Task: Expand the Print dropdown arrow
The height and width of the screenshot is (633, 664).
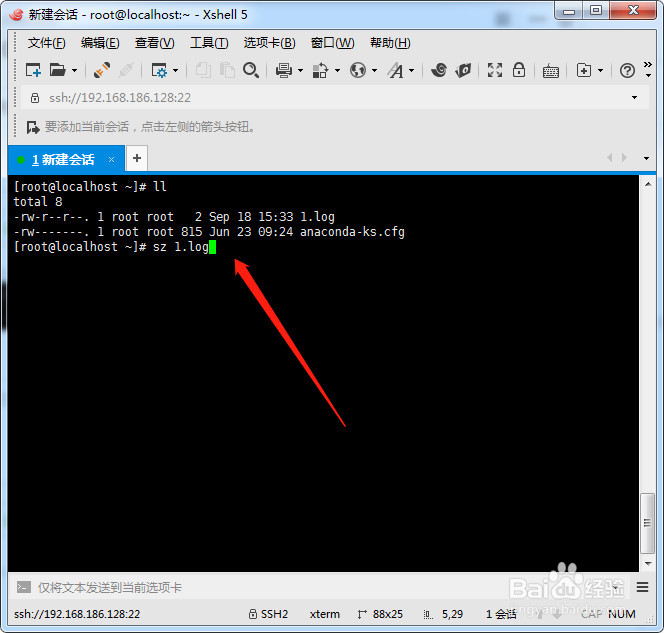Action: tap(301, 70)
